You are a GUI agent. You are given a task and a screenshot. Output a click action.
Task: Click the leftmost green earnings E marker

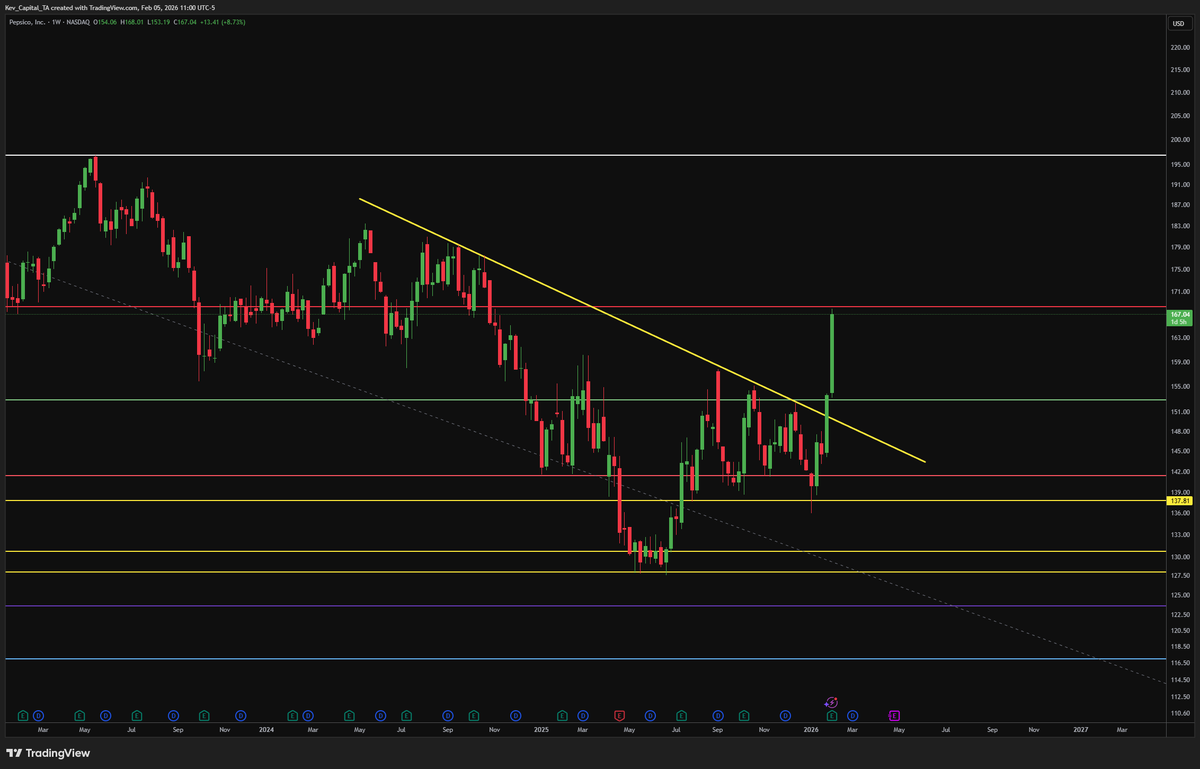(23, 715)
